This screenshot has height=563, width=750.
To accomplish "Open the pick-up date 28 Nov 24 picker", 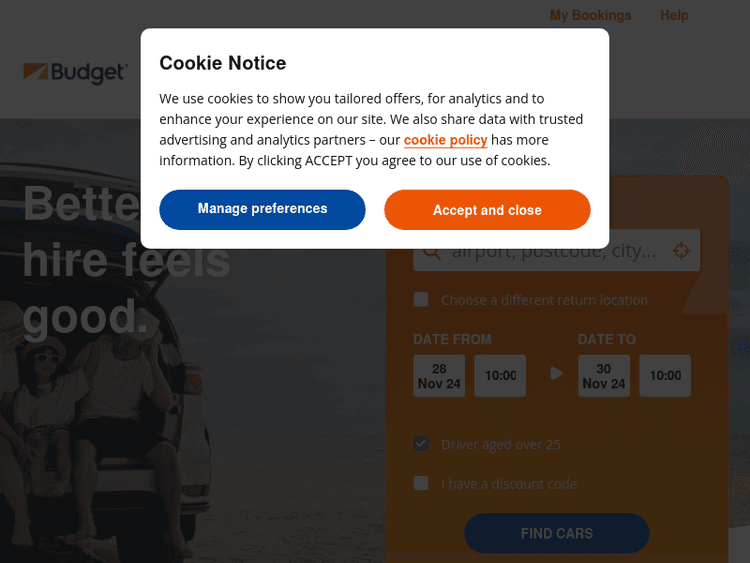I will point(439,376).
